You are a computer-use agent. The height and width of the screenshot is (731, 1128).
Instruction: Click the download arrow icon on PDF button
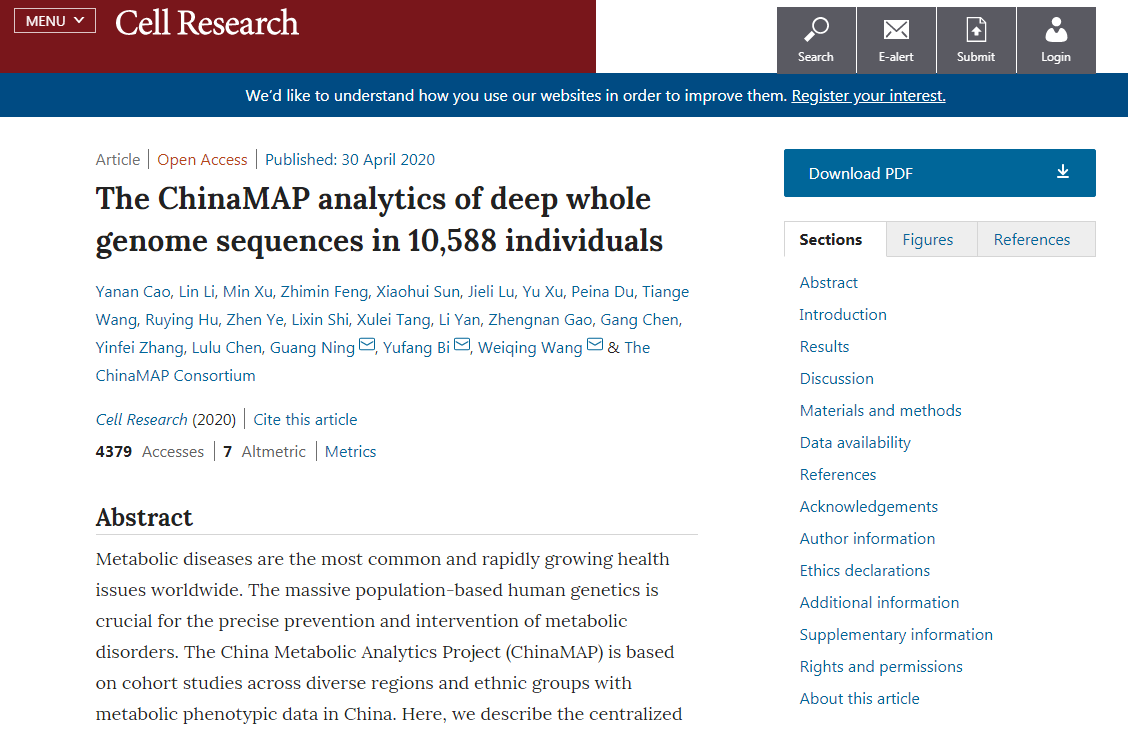pos(1063,172)
